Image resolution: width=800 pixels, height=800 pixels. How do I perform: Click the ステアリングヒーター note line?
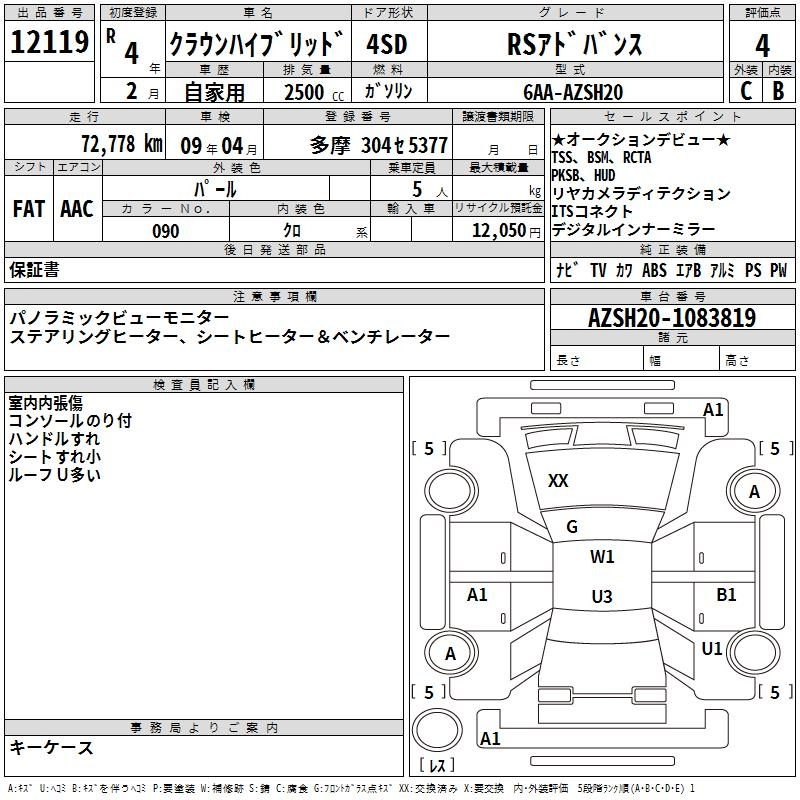point(230,336)
